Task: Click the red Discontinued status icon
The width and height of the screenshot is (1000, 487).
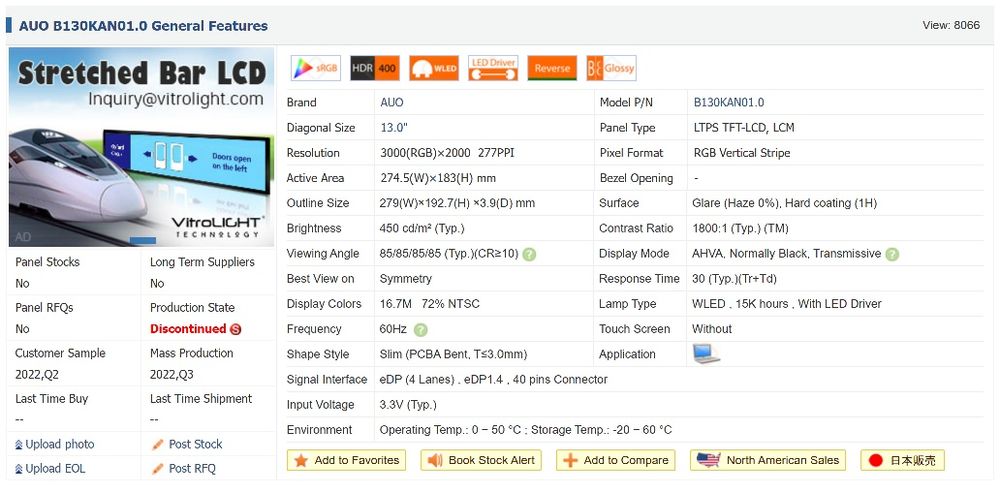Action: coord(235,330)
